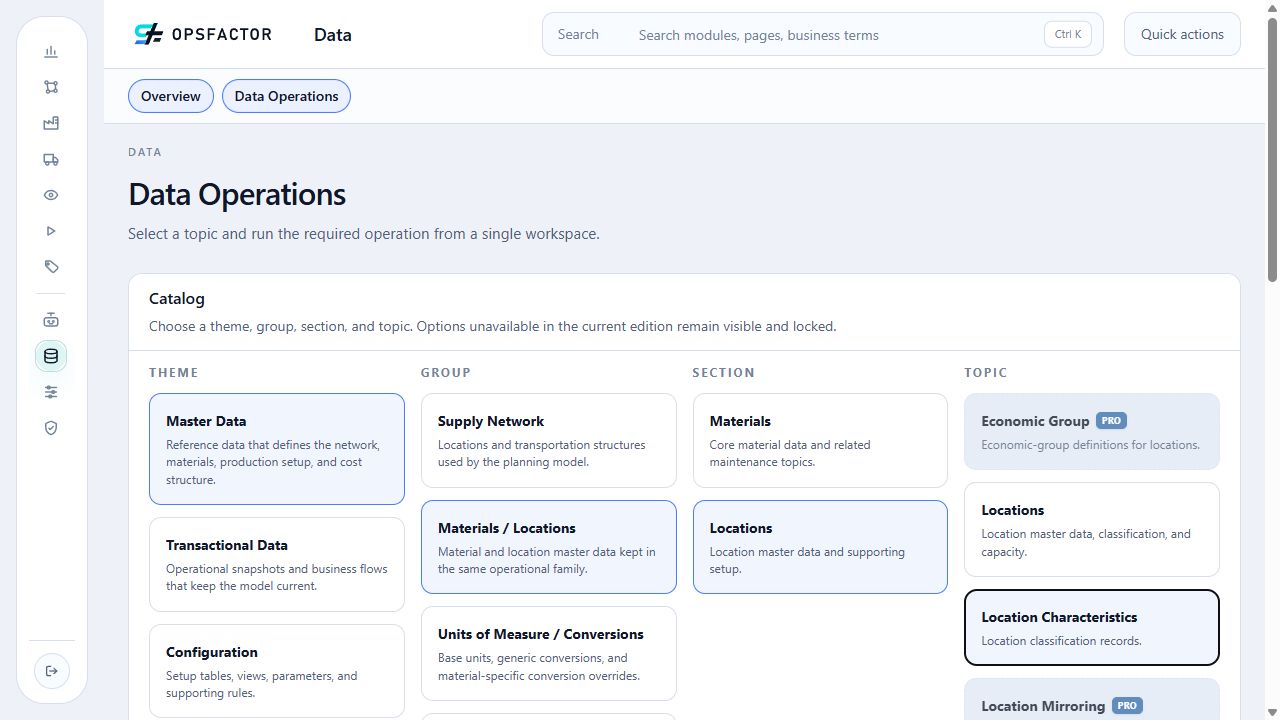Image resolution: width=1280 pixels, height=720 pixels.
Task: Open the bar chart analytics sidebar icon
Action: pyautogui.click(x=51, y=52)
